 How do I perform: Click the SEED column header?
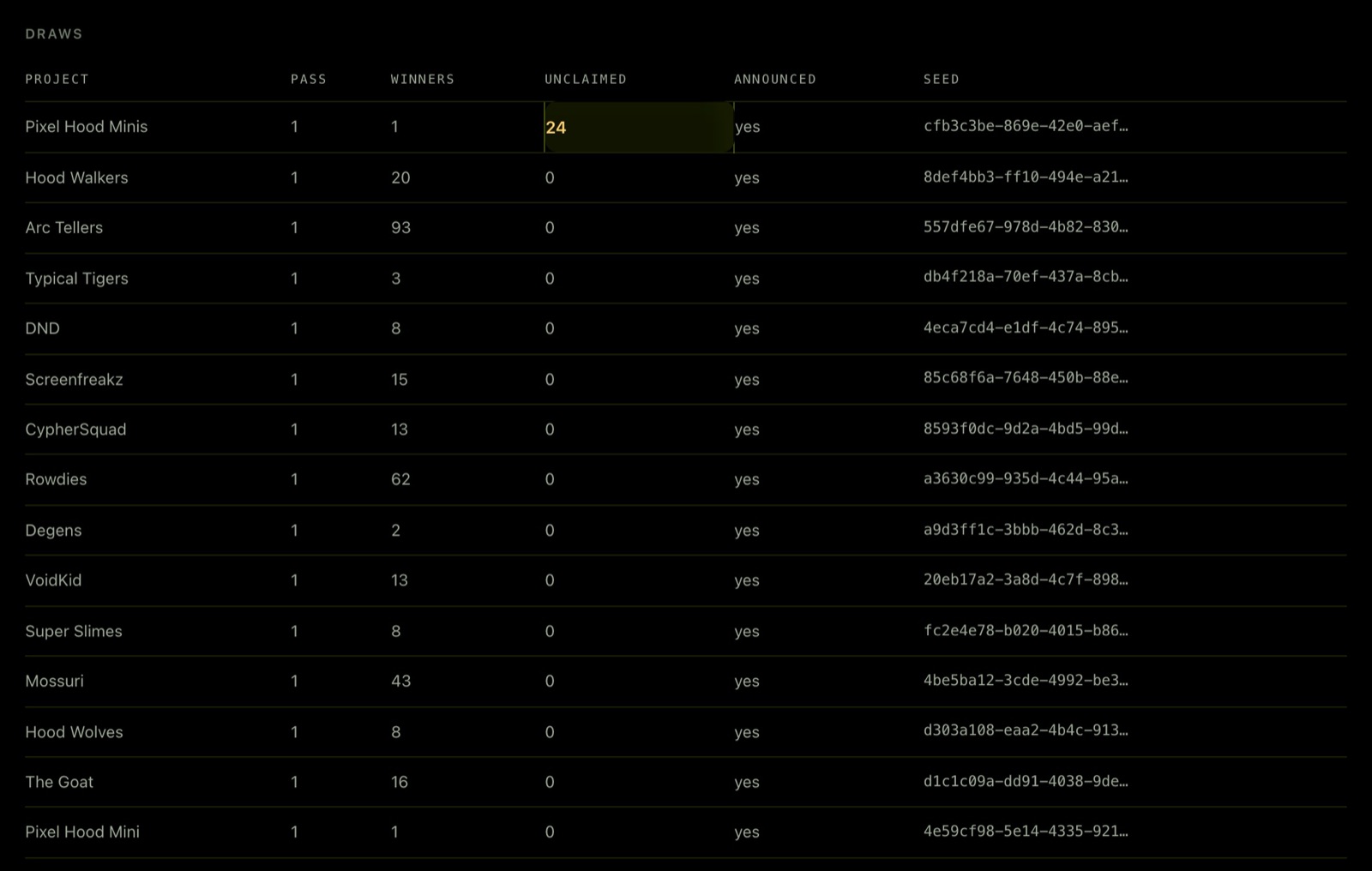942,79
